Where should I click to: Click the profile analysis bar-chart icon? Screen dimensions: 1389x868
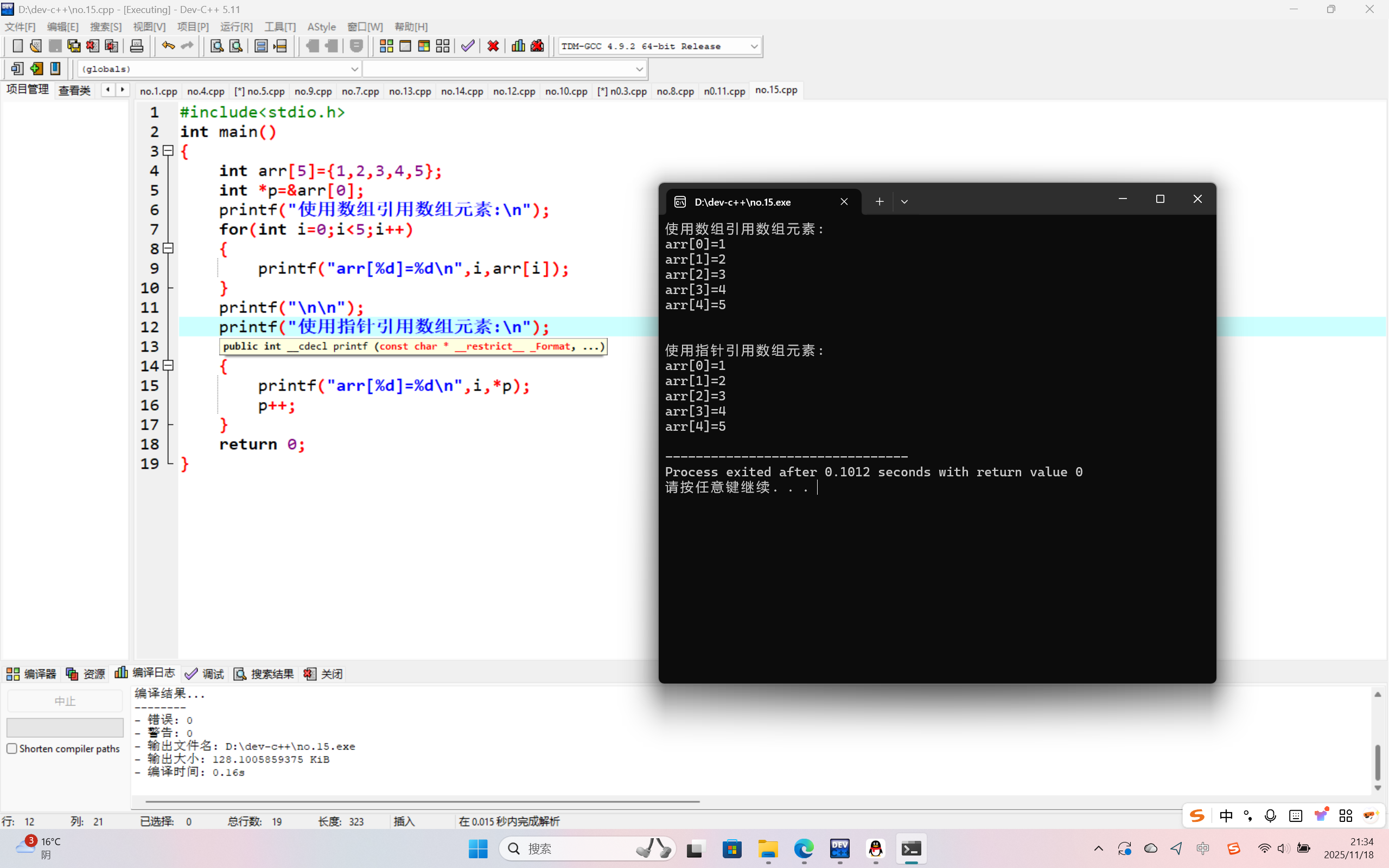pyautogui.click(x=518, y=46)
